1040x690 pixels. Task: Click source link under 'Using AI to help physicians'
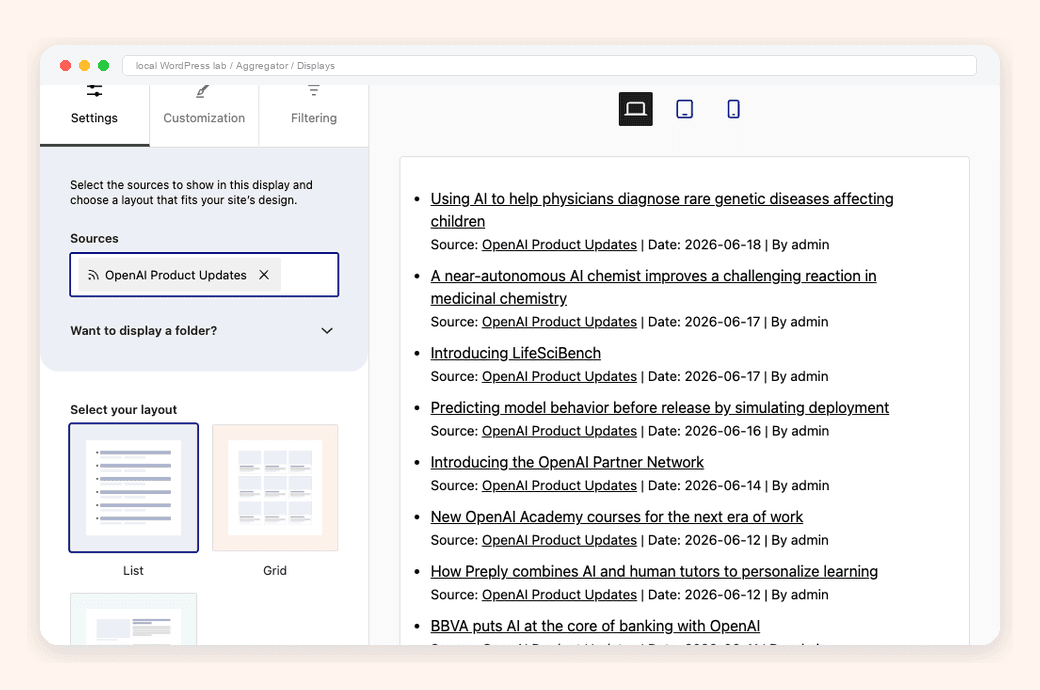click(x=559, y=244)
